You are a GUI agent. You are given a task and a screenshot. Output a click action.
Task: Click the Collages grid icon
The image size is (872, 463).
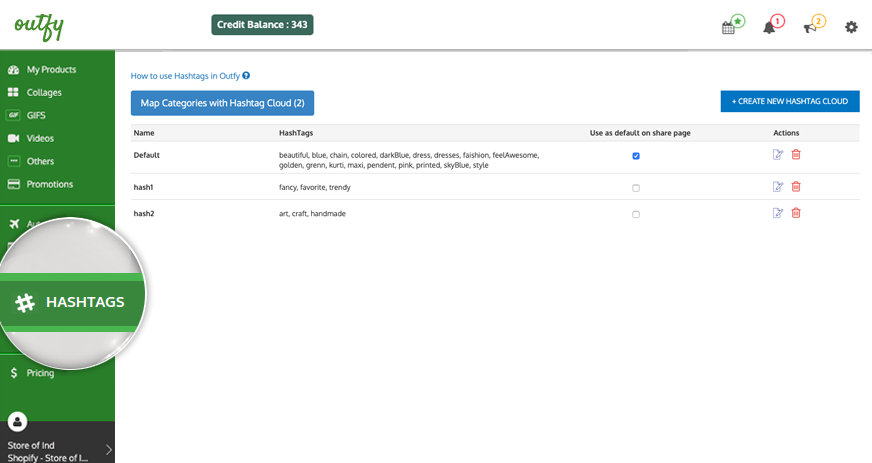13,92
